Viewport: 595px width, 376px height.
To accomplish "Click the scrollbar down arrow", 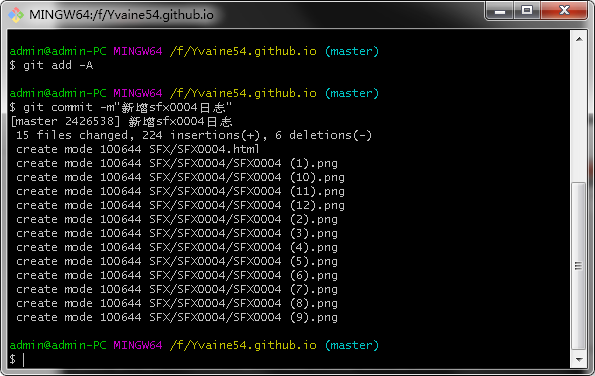I will (579, 359).
